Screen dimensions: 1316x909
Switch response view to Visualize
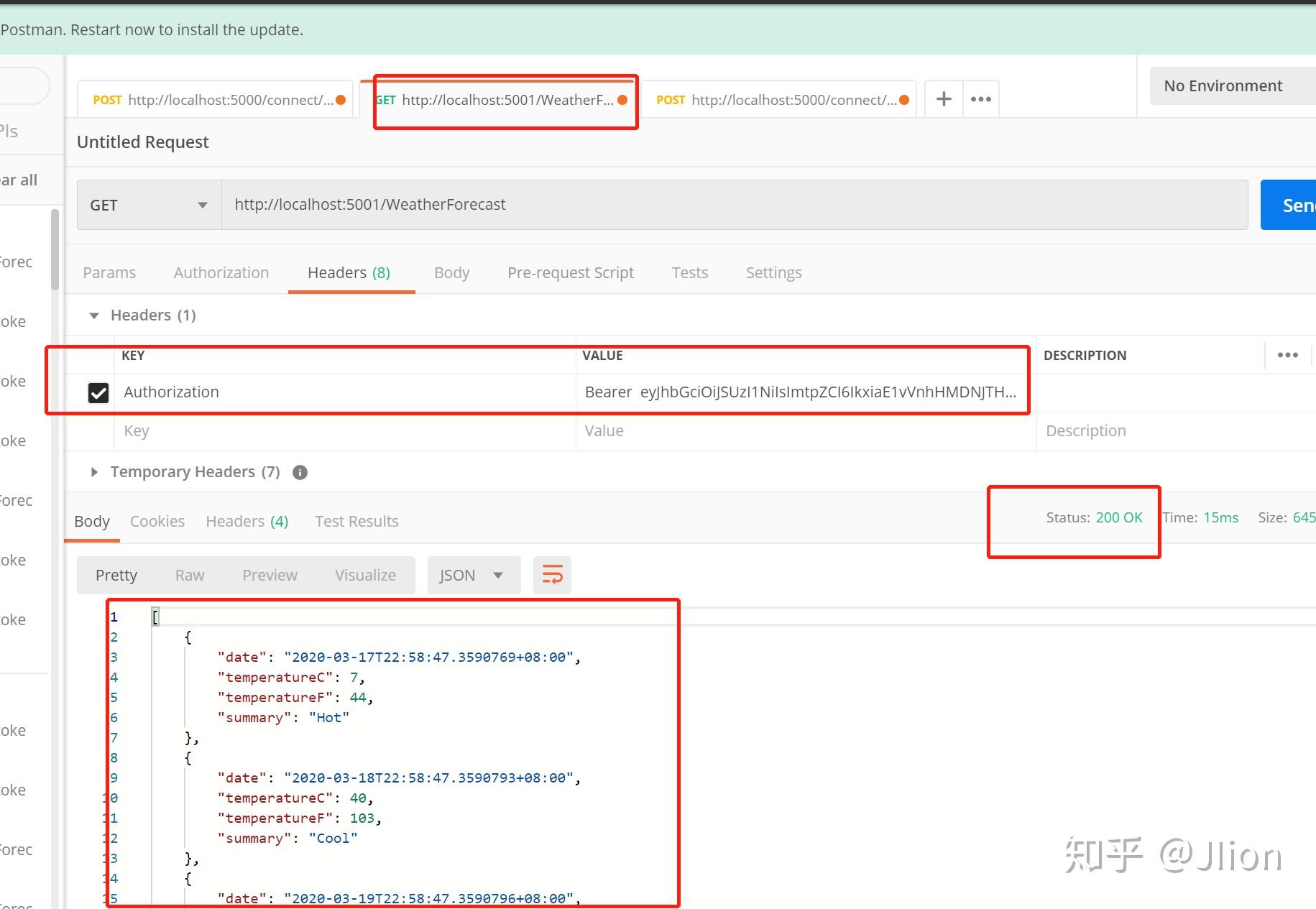[x=365, y=575]
